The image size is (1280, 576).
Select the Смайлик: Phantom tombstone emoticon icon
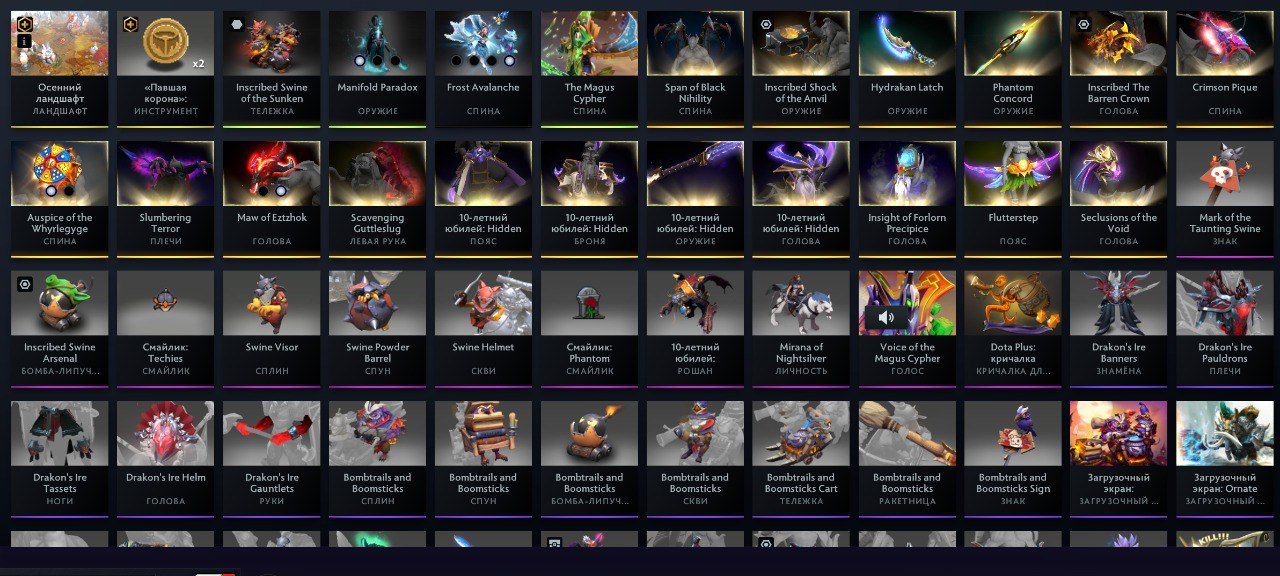point(589,304)
